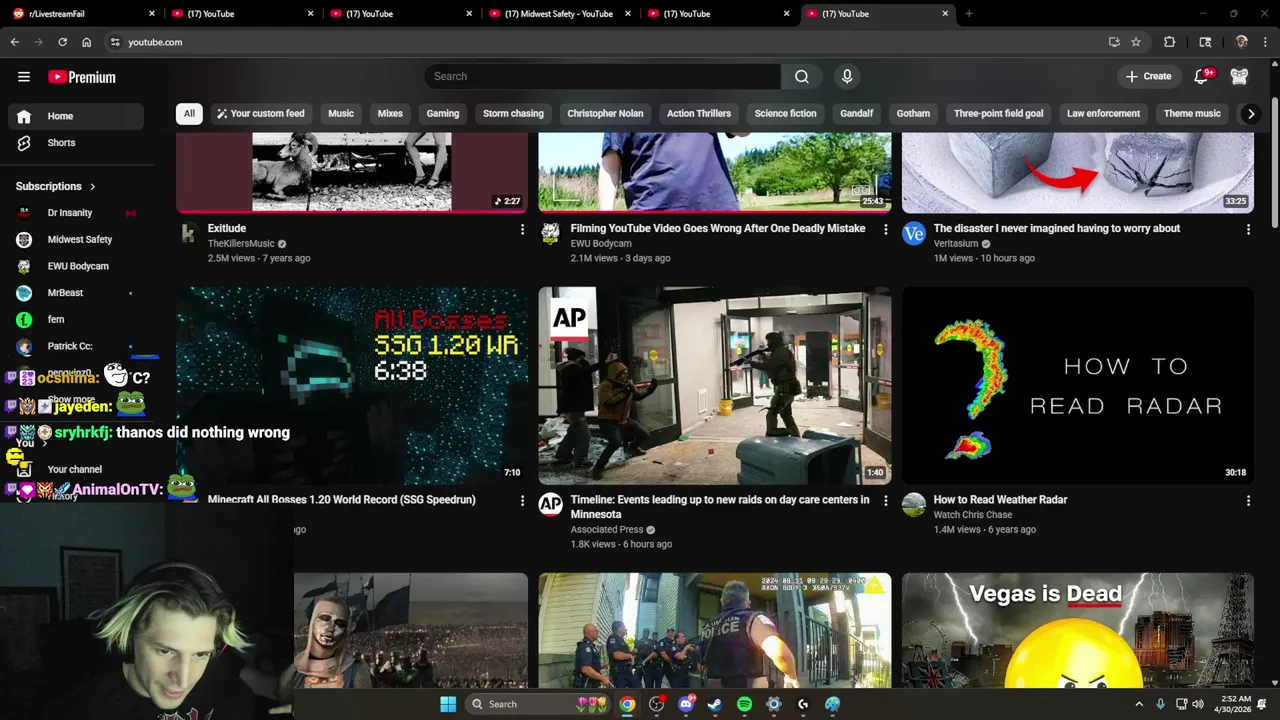
Task: Select the Theme music chip
Action: pos(1192,114)
